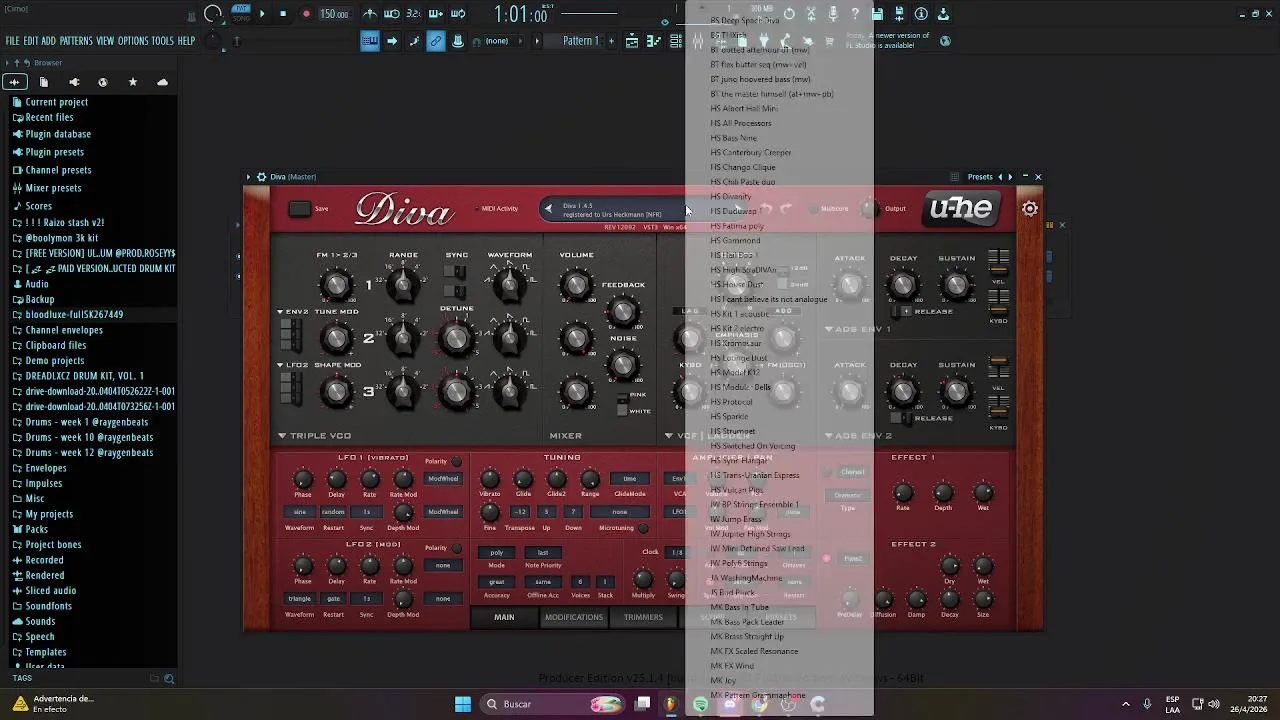Toggle LFO 1 Polarity switch
The image size is (1280, 720).
point(457,462)
